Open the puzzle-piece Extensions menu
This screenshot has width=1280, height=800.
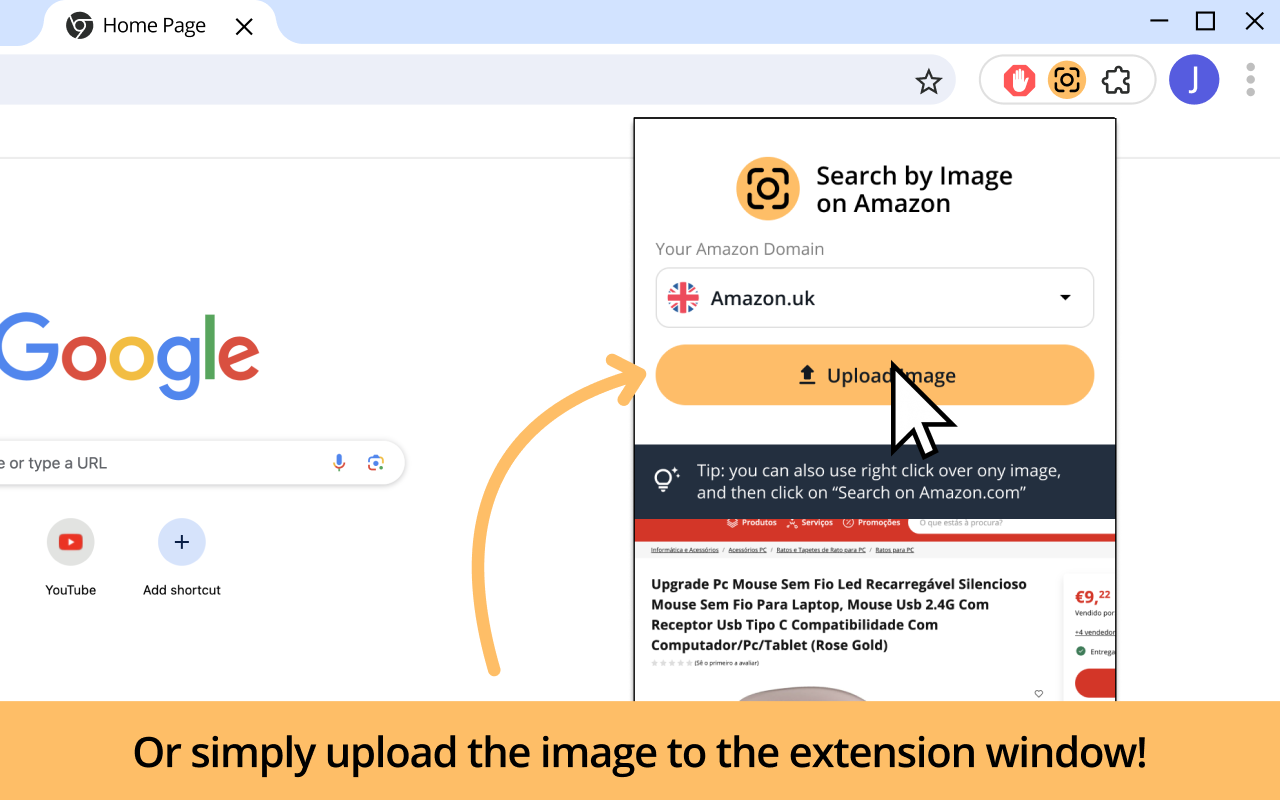click(1116, 80)
